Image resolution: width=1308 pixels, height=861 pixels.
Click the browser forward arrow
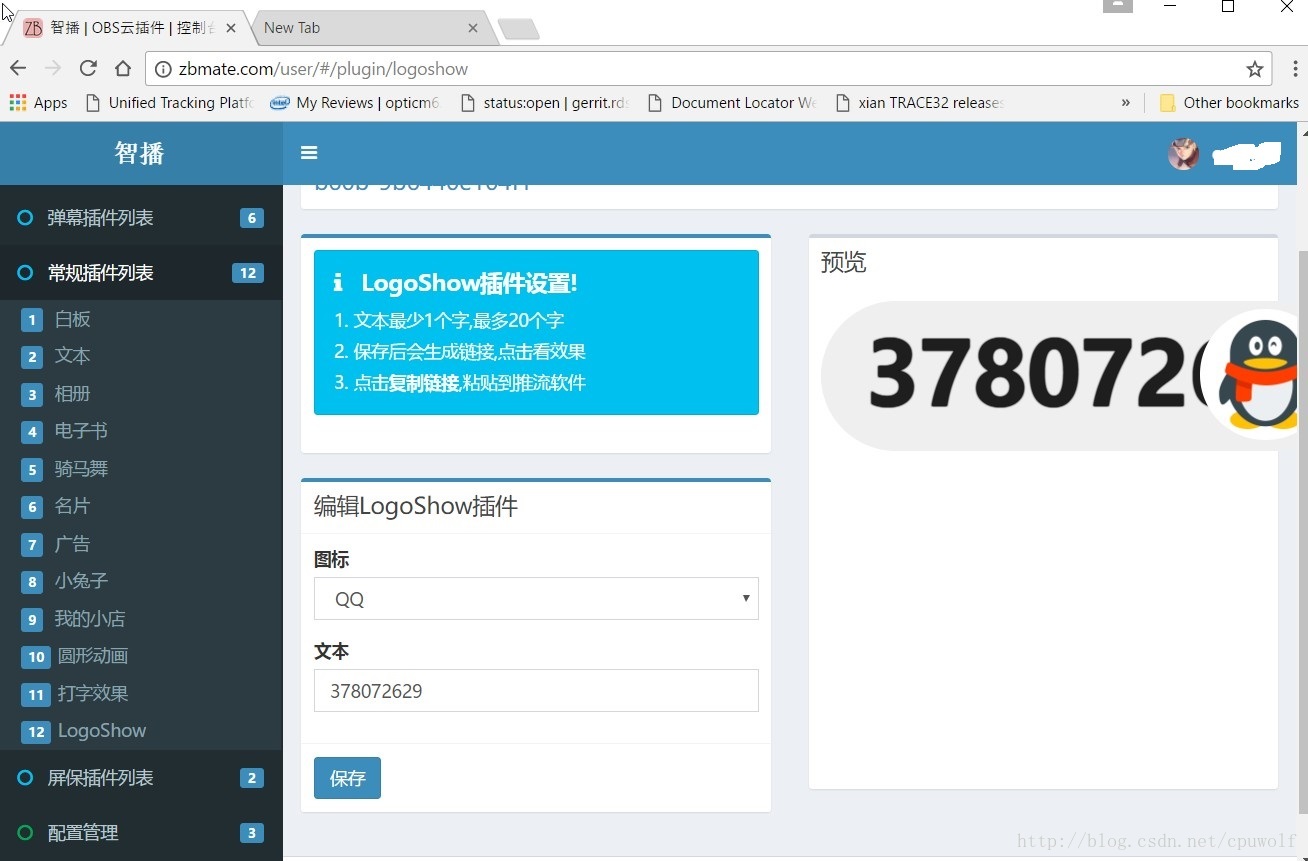click(x=53, y=68)
